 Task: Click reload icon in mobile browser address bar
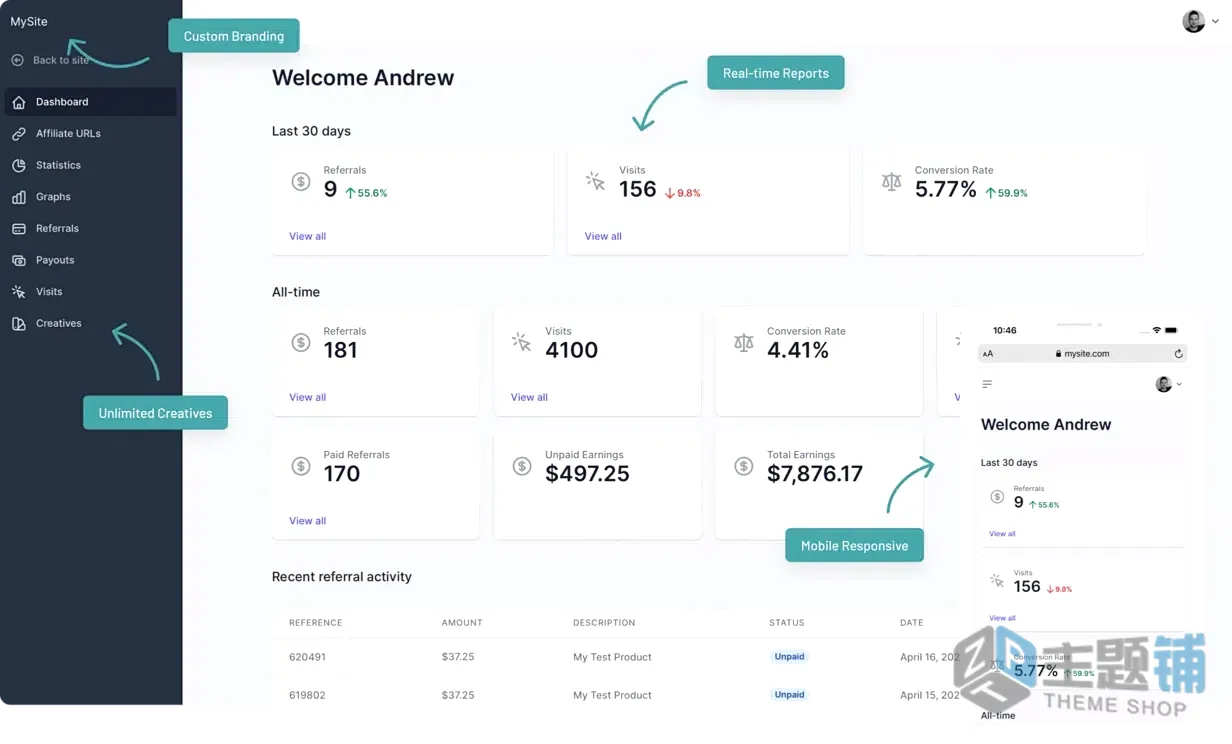[1179, 354]
